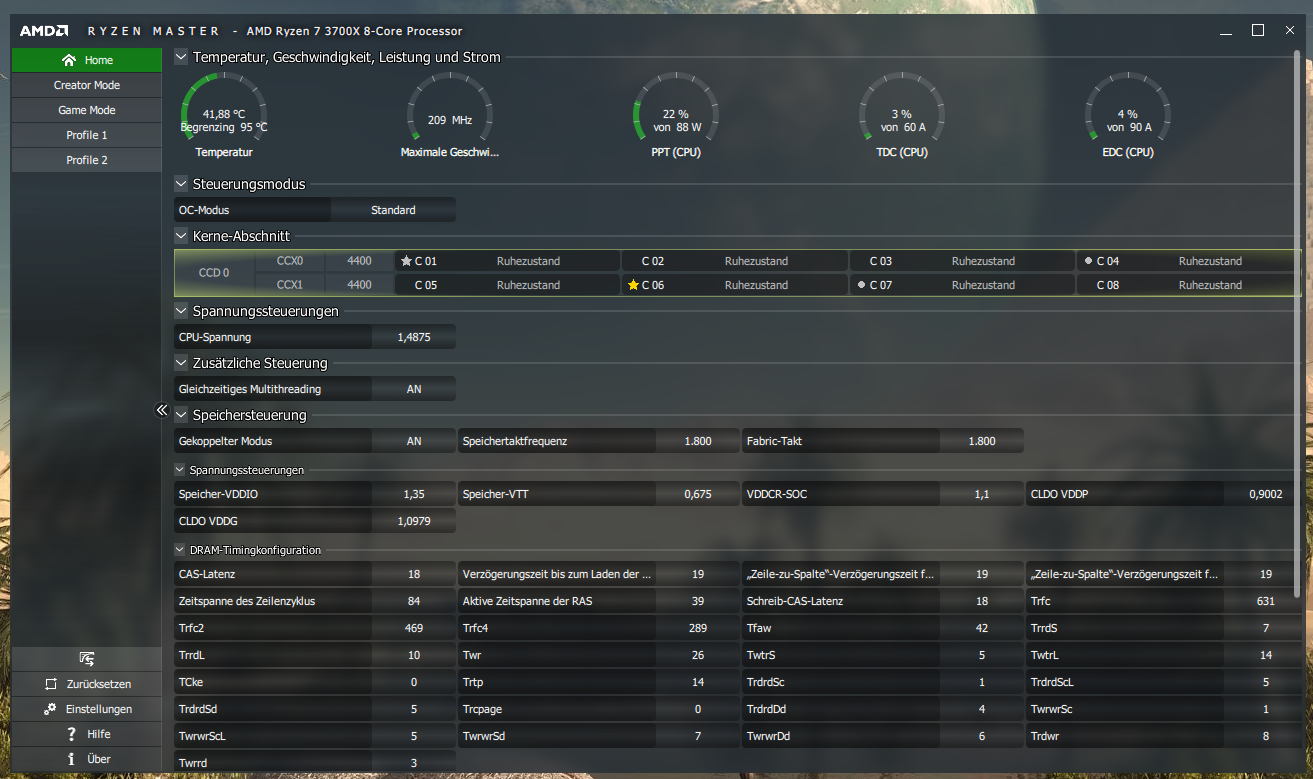Click the Gleichzeitiges Multithreading AN value
The height and width of the screenshot is (779, 1313).
tap(414, 389)
